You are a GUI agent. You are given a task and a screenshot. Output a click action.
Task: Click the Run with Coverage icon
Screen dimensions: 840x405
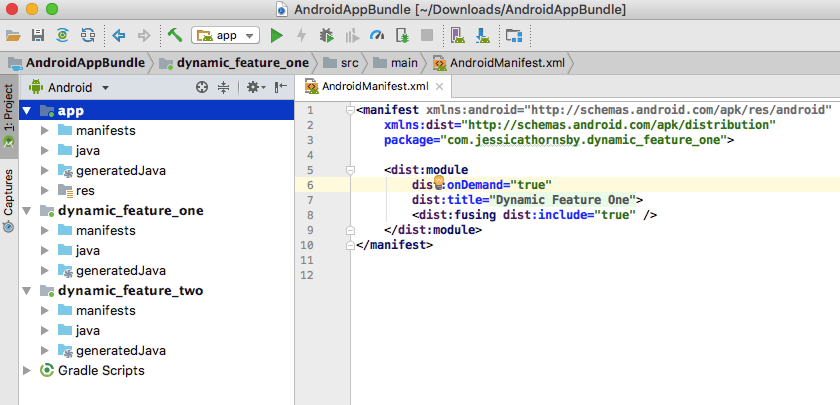pyautogui.click(x=352, y=36)
